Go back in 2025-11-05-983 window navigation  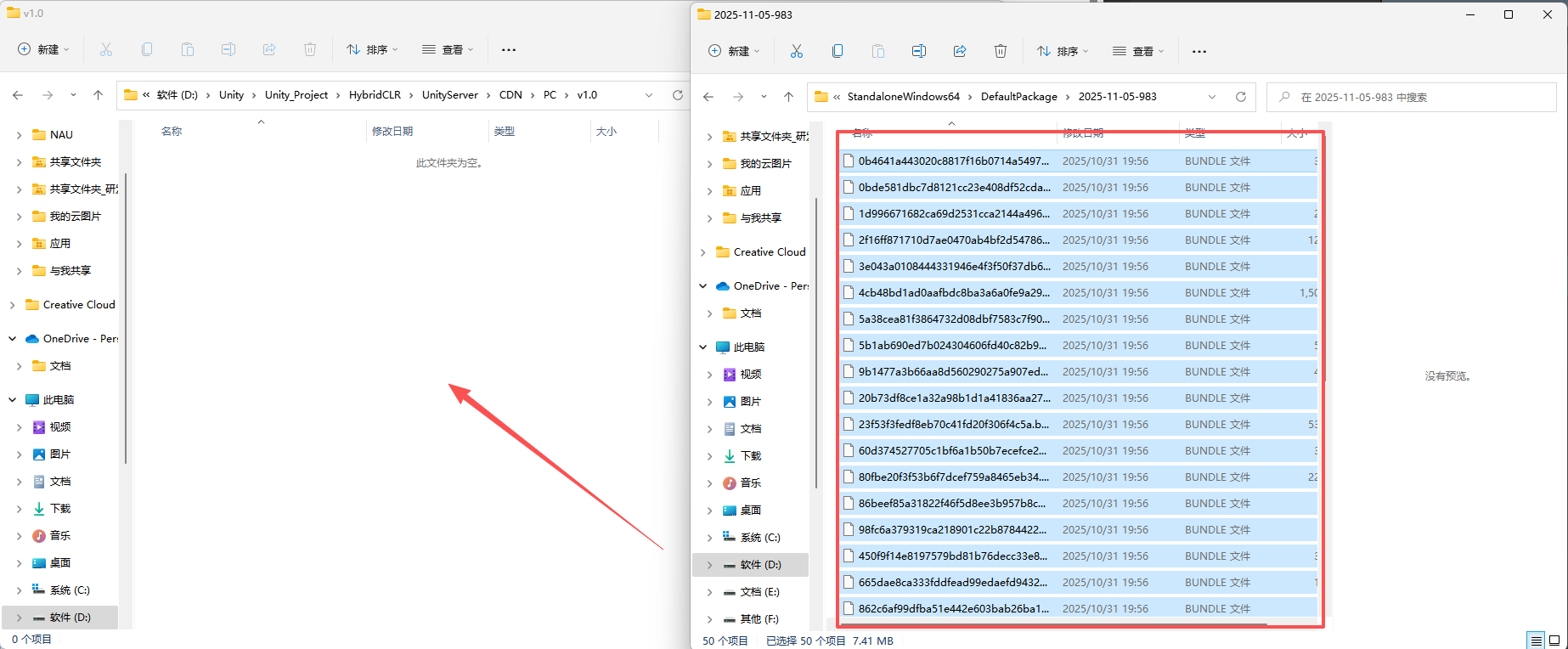[x=708, y=97]
